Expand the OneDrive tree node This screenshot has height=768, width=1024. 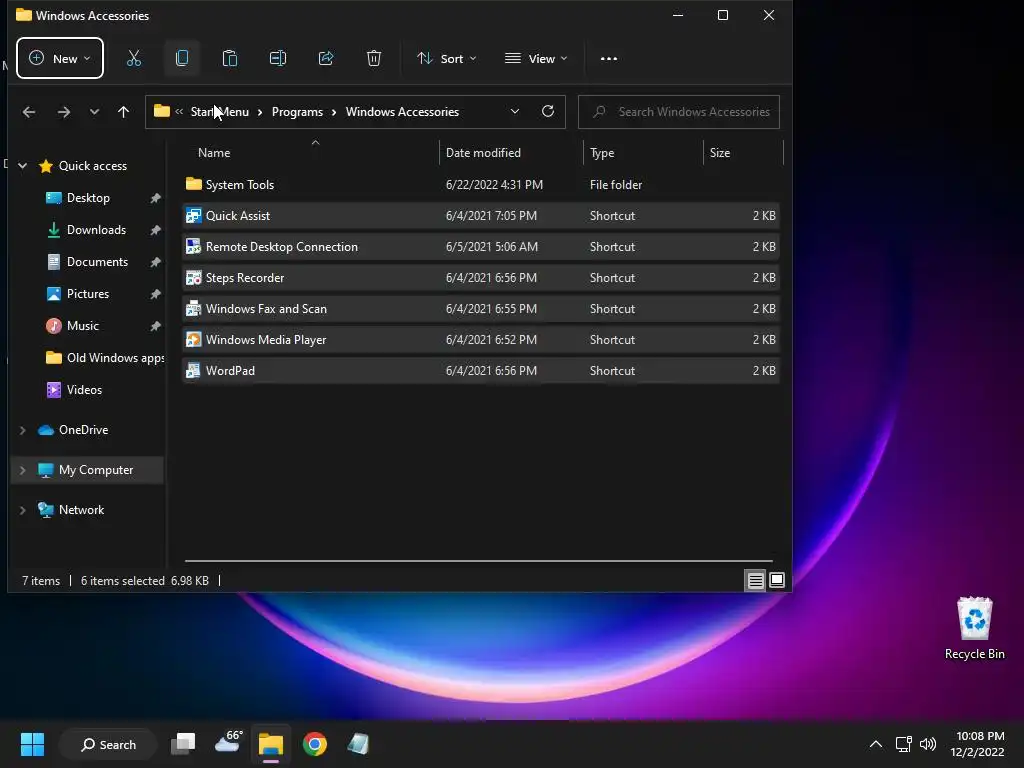(x=22, y=430)
